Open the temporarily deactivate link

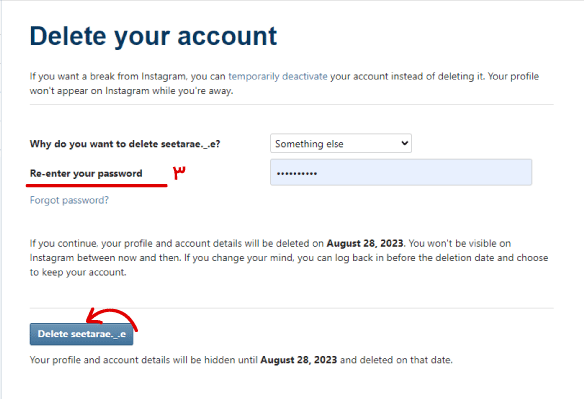278,76
